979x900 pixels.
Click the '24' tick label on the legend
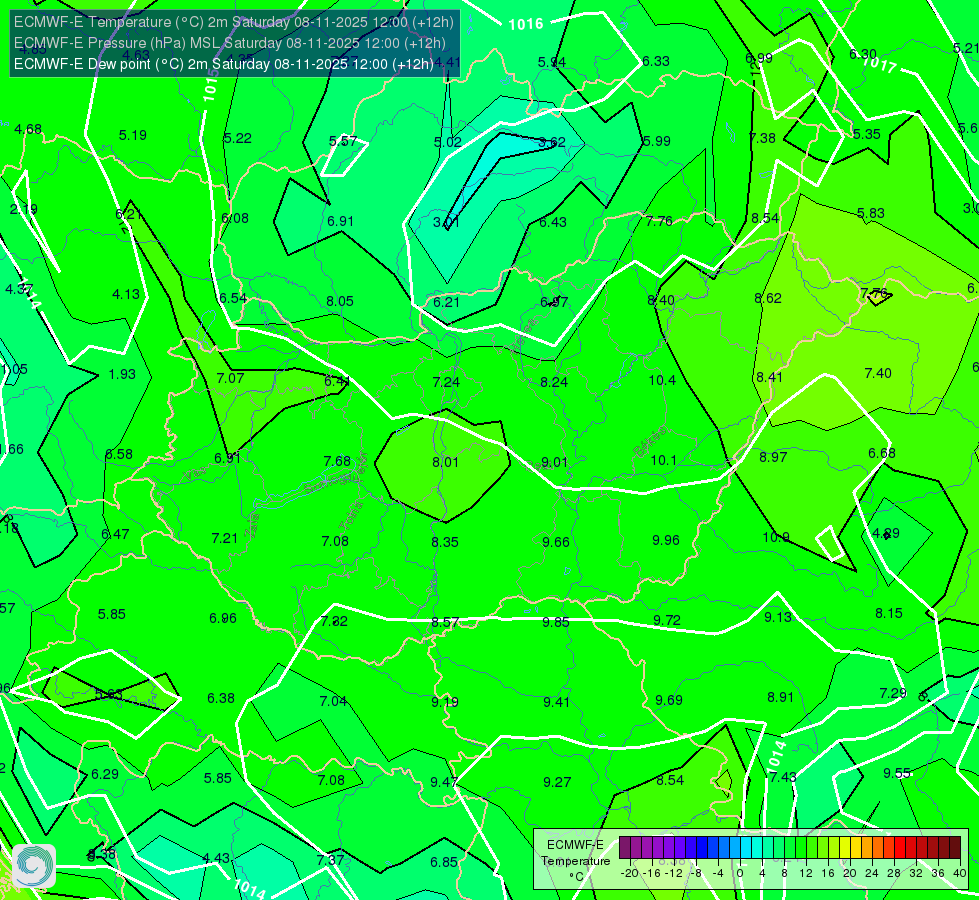click(x=872, y=873)
